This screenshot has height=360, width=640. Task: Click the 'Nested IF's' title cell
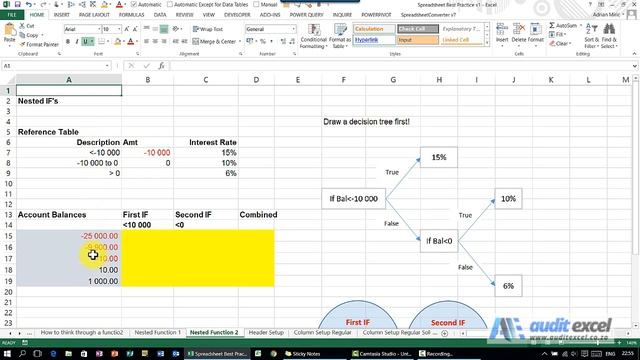tap(69, 101)
